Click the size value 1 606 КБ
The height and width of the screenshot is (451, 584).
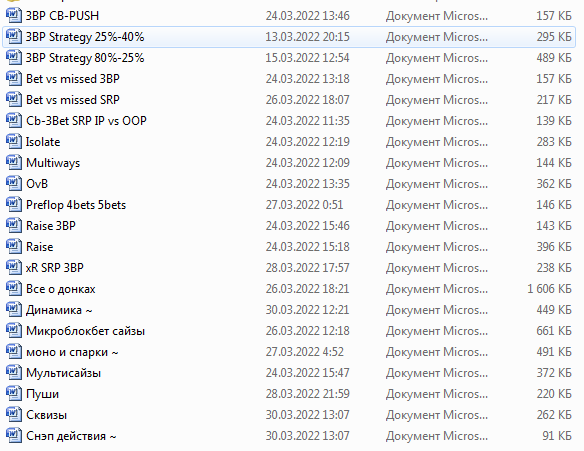tap(549, 289)
